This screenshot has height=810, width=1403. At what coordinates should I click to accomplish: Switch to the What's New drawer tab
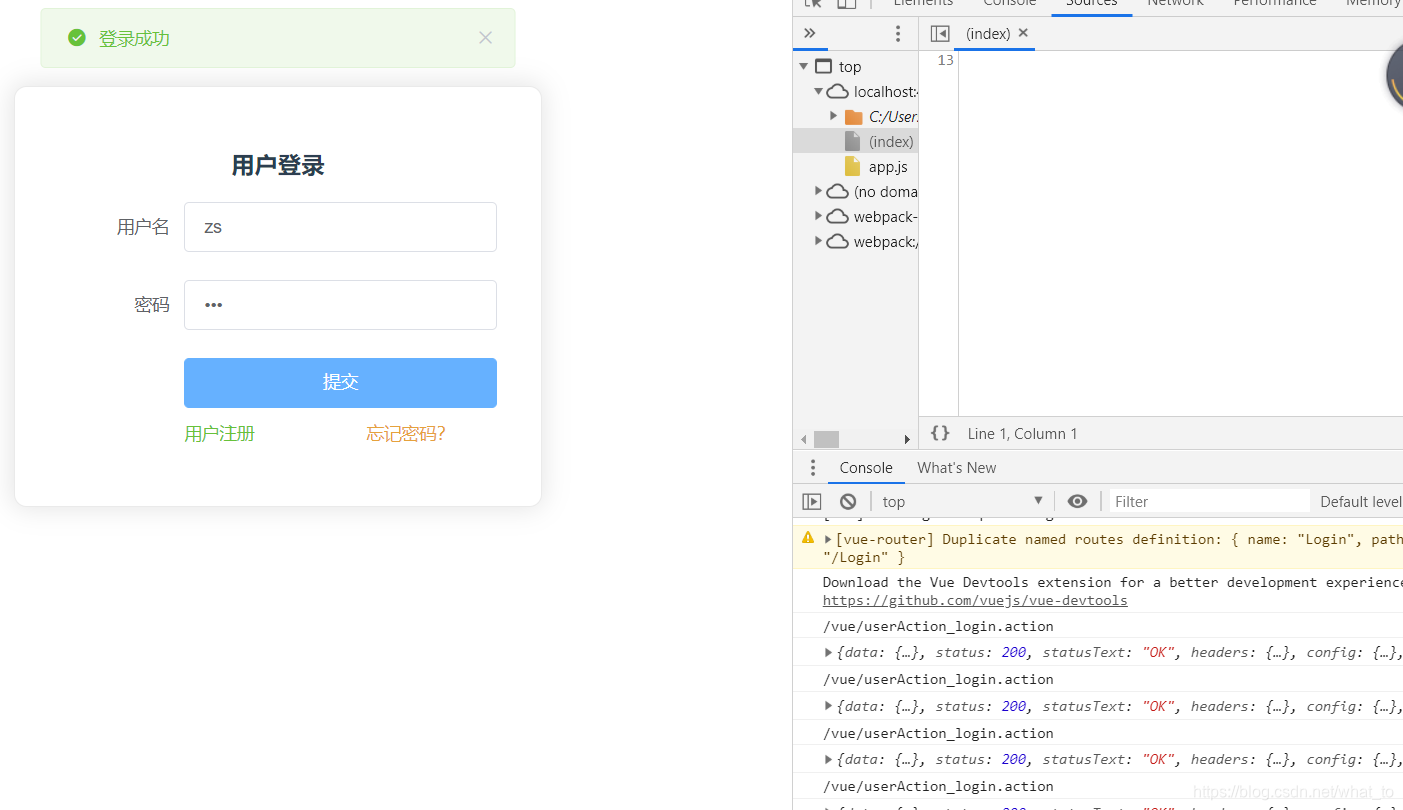click(x=957, y=467)
